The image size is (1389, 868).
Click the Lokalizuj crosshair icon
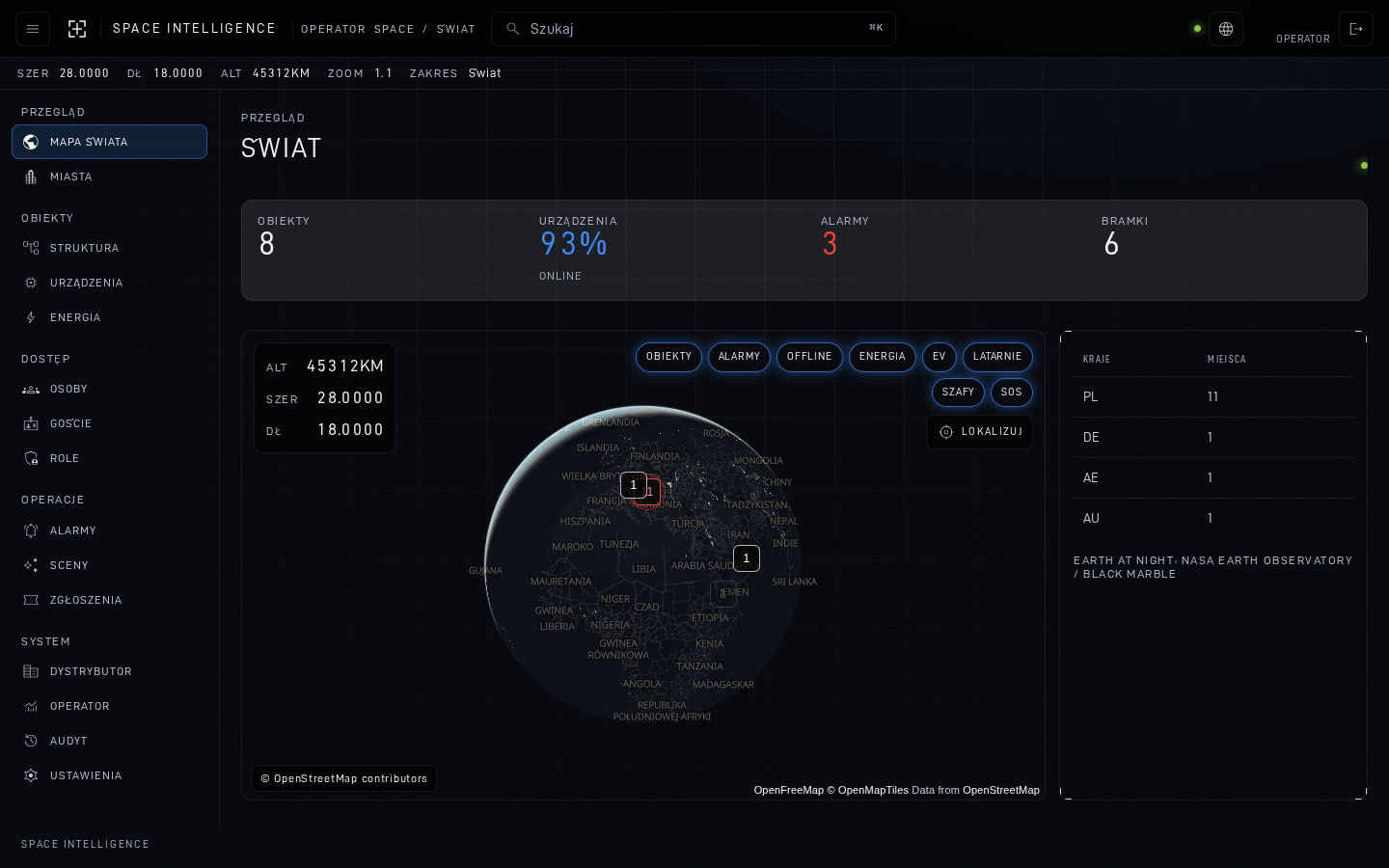[x=946, y=432]
